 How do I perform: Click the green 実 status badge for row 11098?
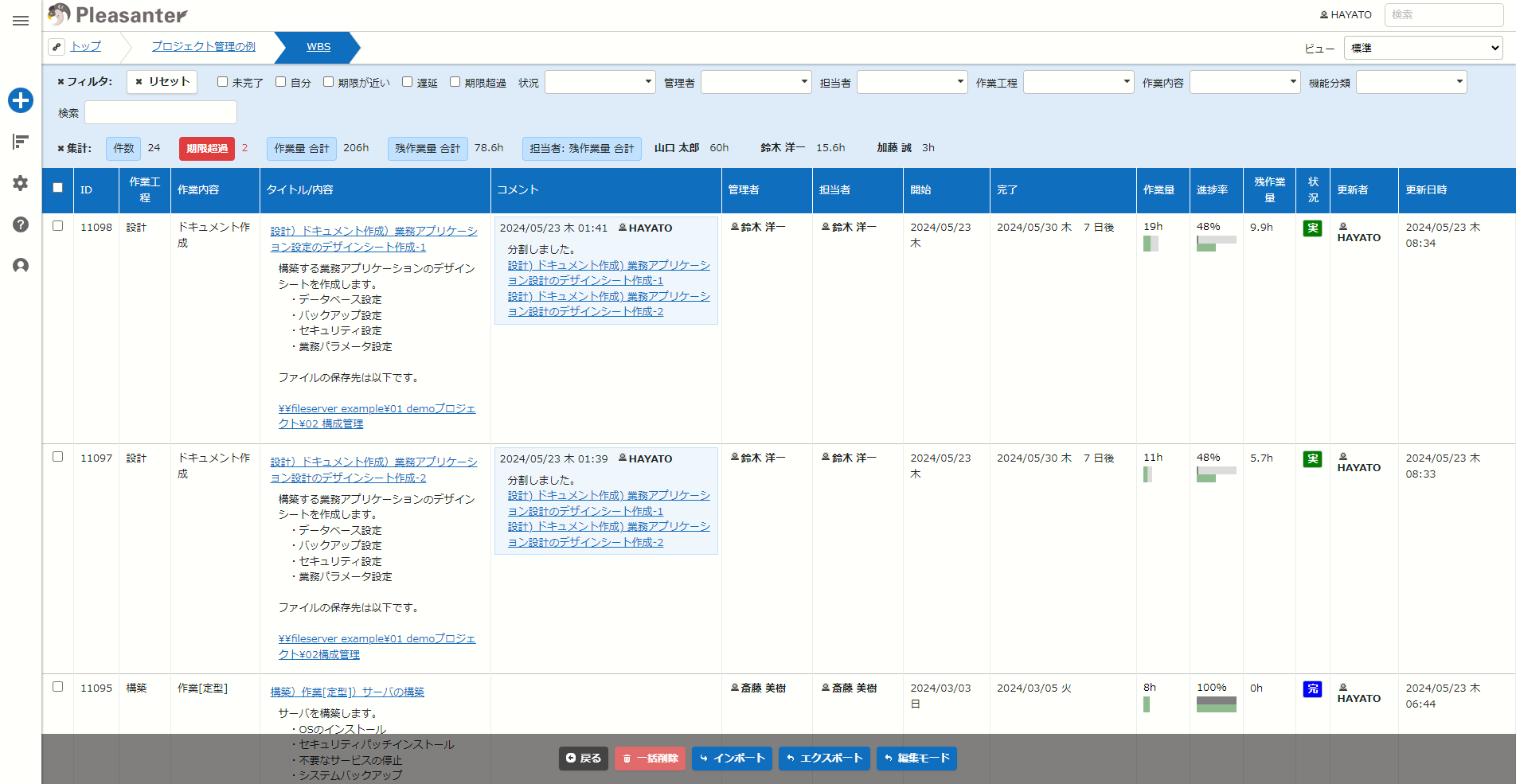tap(1312, 228)
